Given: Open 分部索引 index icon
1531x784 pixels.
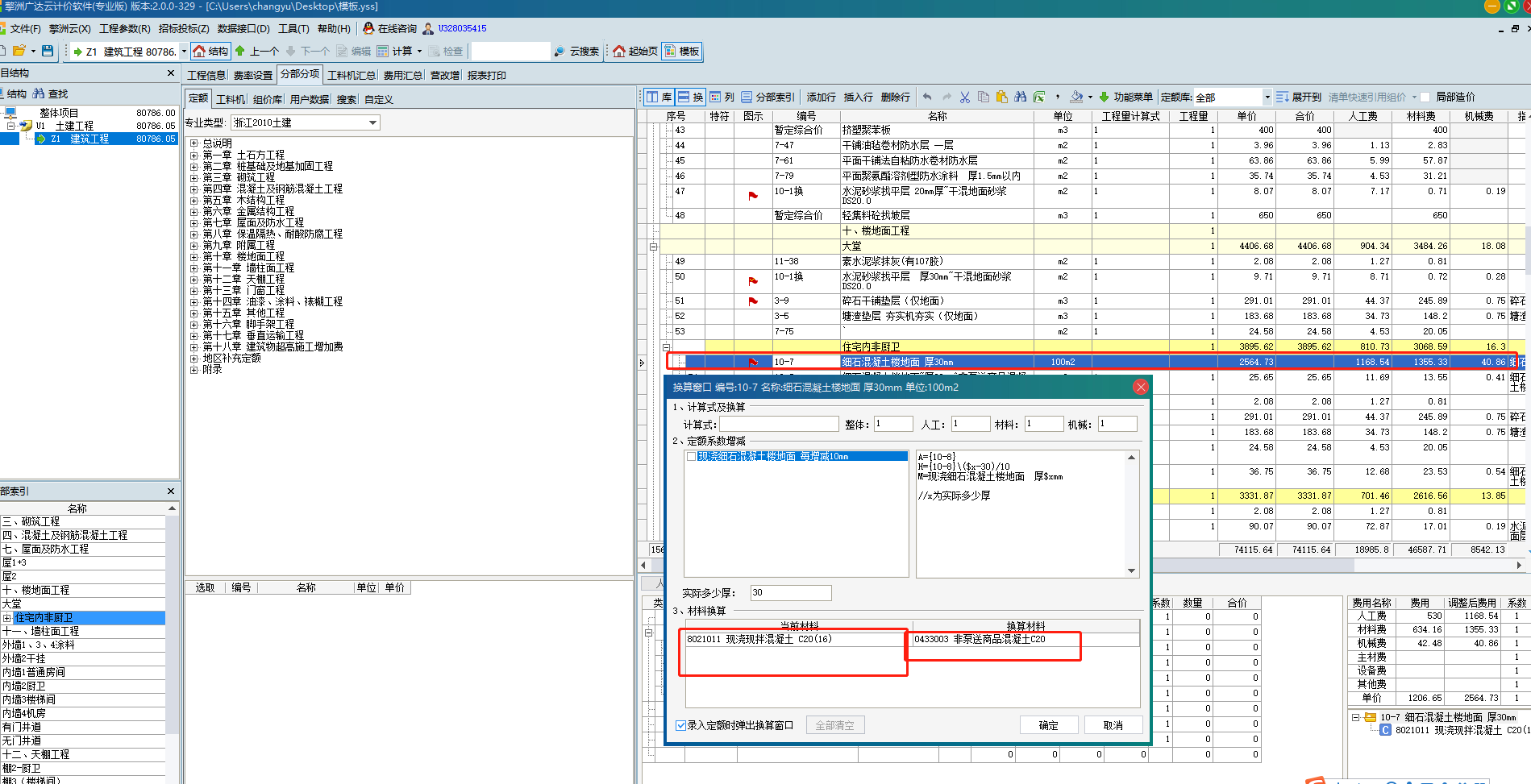Looking at the screenshot, I should coord(747,97).
